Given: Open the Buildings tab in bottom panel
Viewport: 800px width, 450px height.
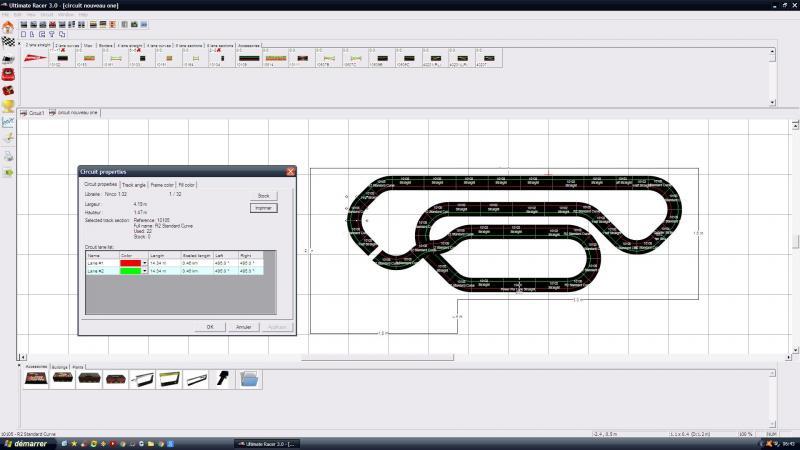Looking at the screenshot, I should [x=59, y=367].
